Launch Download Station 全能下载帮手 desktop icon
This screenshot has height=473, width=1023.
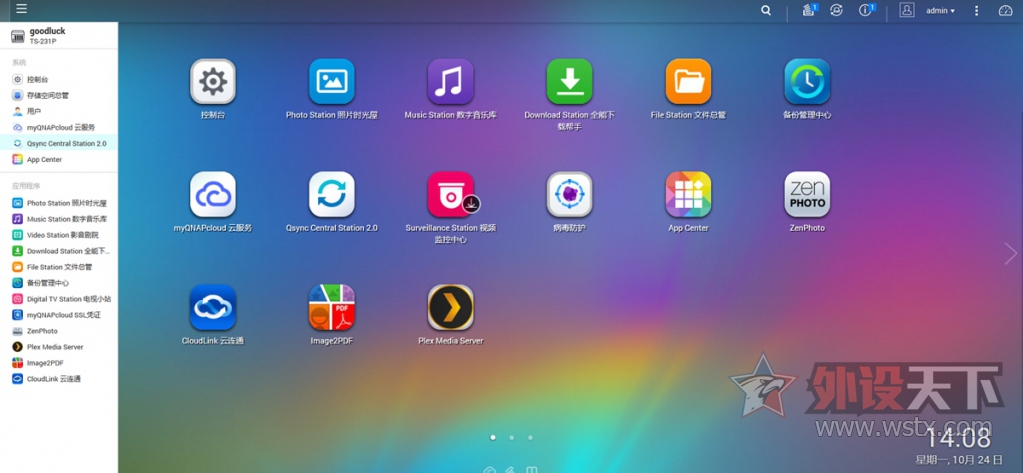[x=569, y=82]
